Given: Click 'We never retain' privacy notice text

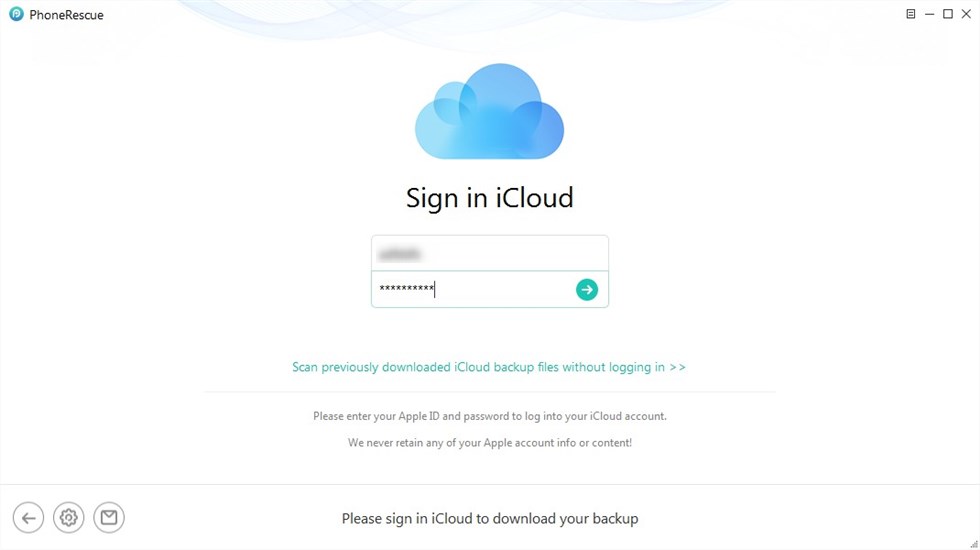Looking at the screenshot, I should tap(489, 442).
